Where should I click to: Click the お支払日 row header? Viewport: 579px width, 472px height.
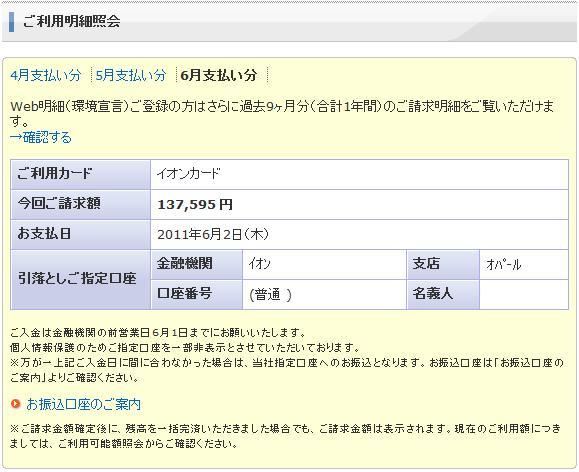coord(80,235)
